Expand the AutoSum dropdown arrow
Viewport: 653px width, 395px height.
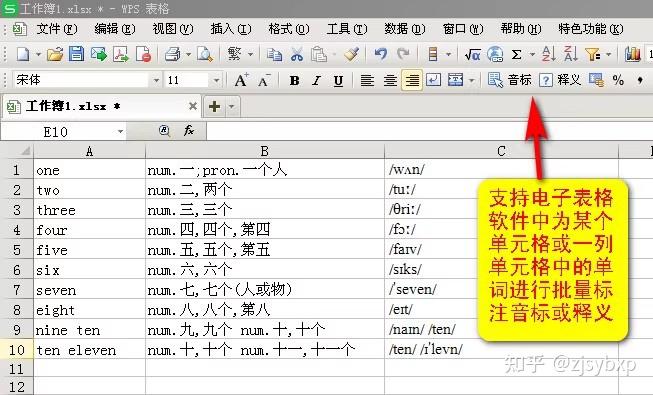click(x=532, y=55)
